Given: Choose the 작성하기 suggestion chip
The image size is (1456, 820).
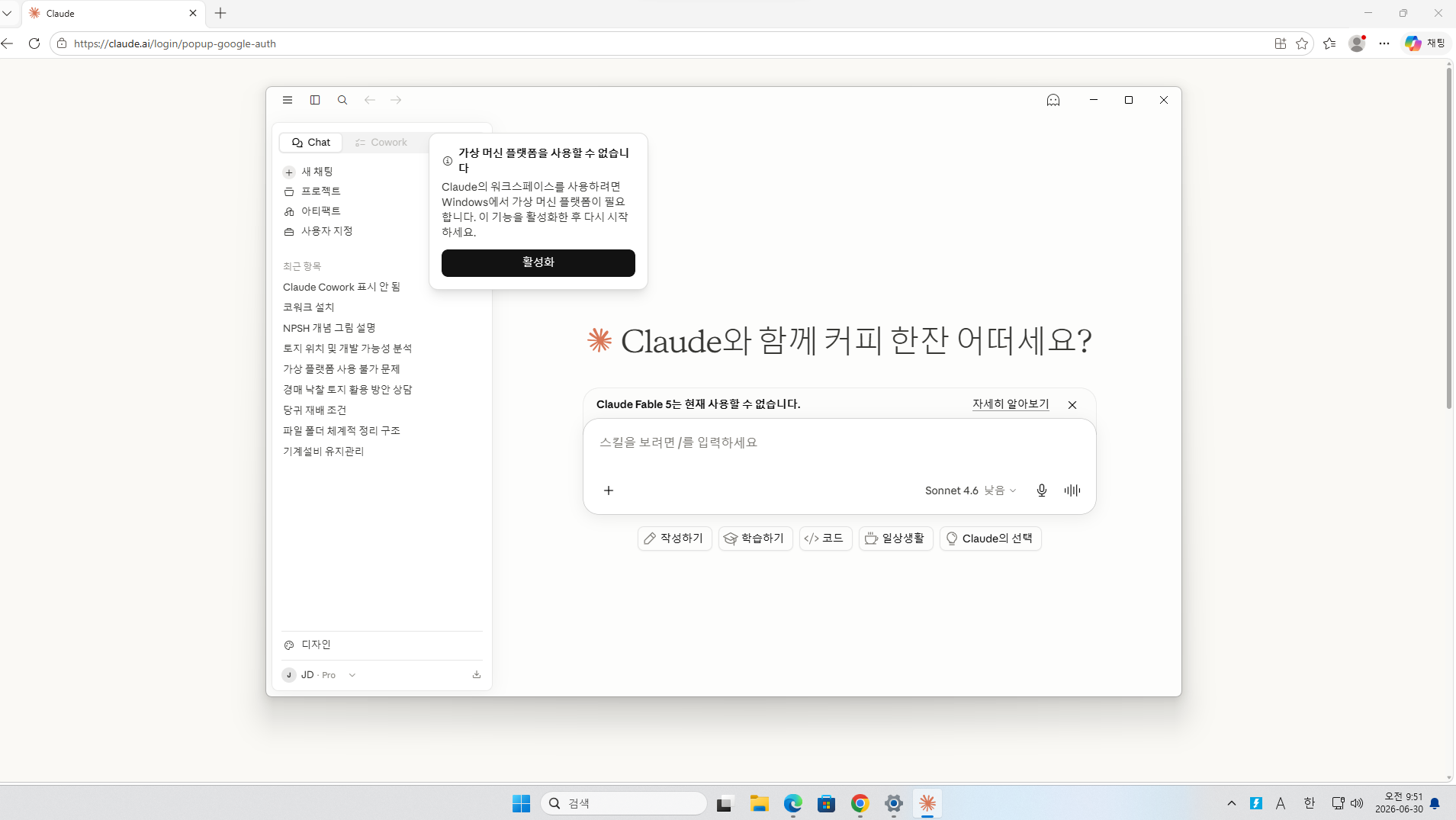Looking at the screenshot, I should (675, 539).
